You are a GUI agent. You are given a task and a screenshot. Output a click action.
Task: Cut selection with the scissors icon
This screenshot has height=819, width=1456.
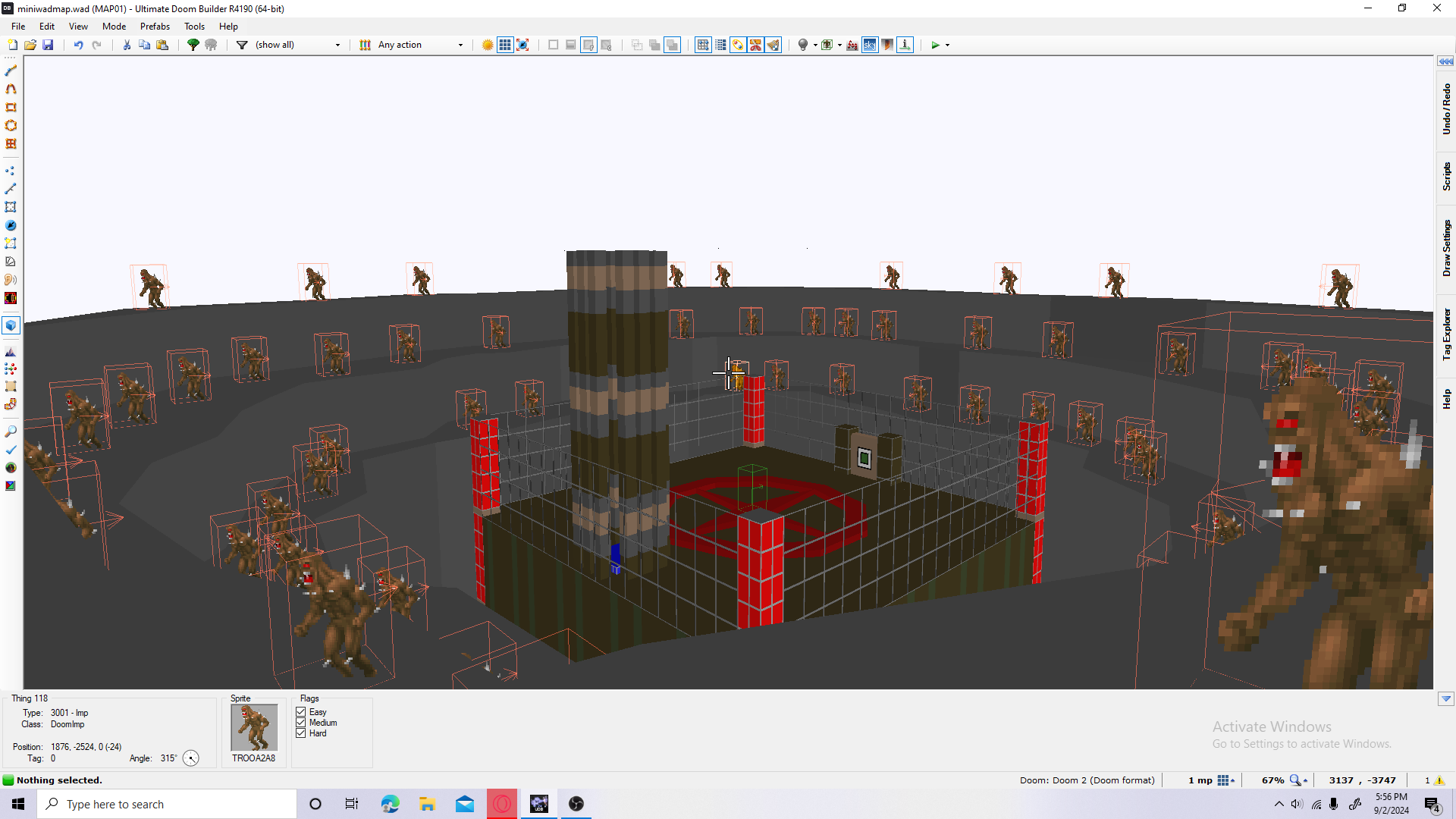(x=127, y=45)
